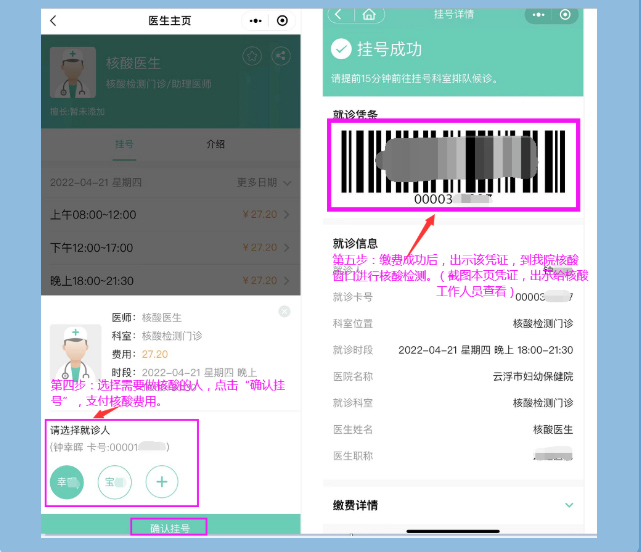This screenshot has height=552, width=641.
Task: Tap the 确认挂号 button
Action: pos(169,528)
